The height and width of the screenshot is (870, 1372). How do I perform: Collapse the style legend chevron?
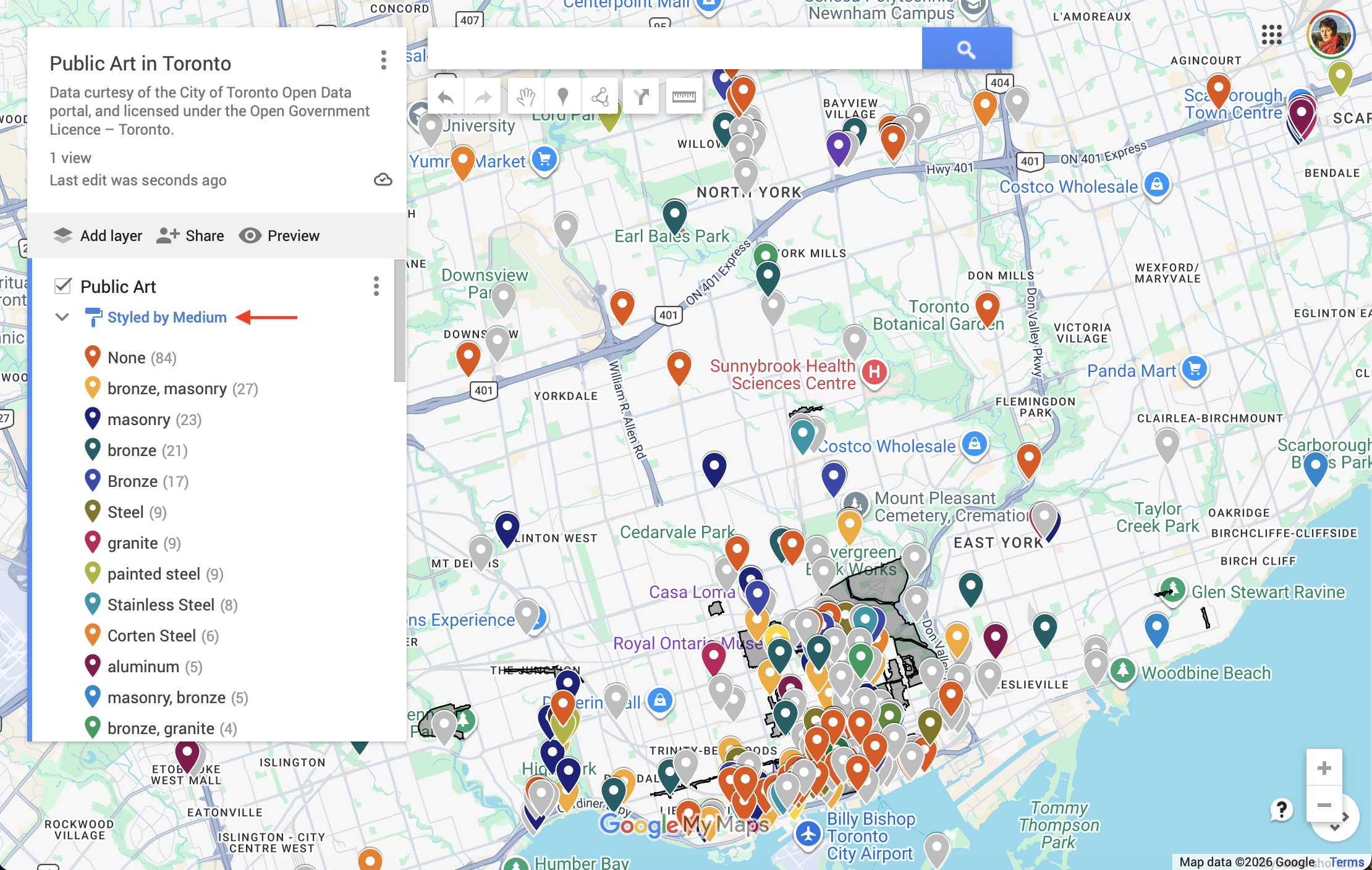pos(62,318)
